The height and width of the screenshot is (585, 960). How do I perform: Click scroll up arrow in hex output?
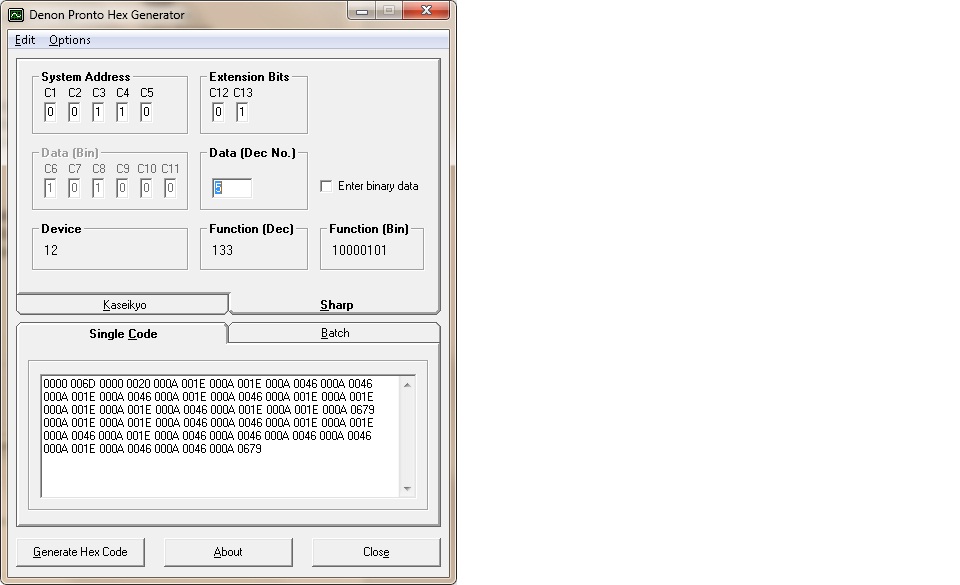tap(407, 384)
